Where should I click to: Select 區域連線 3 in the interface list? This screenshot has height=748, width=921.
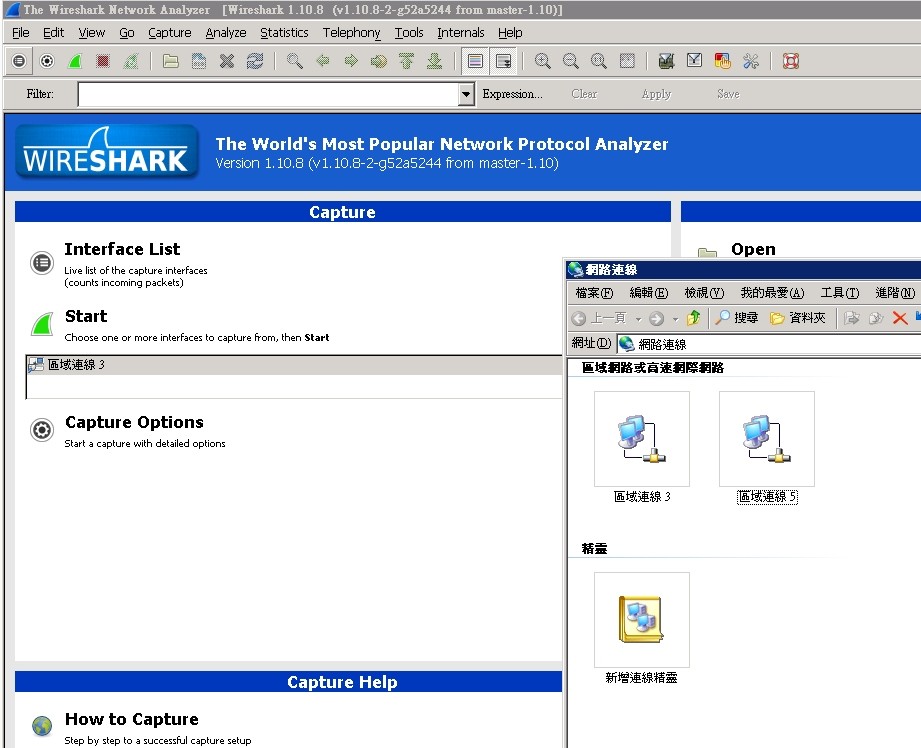point(294,365)
